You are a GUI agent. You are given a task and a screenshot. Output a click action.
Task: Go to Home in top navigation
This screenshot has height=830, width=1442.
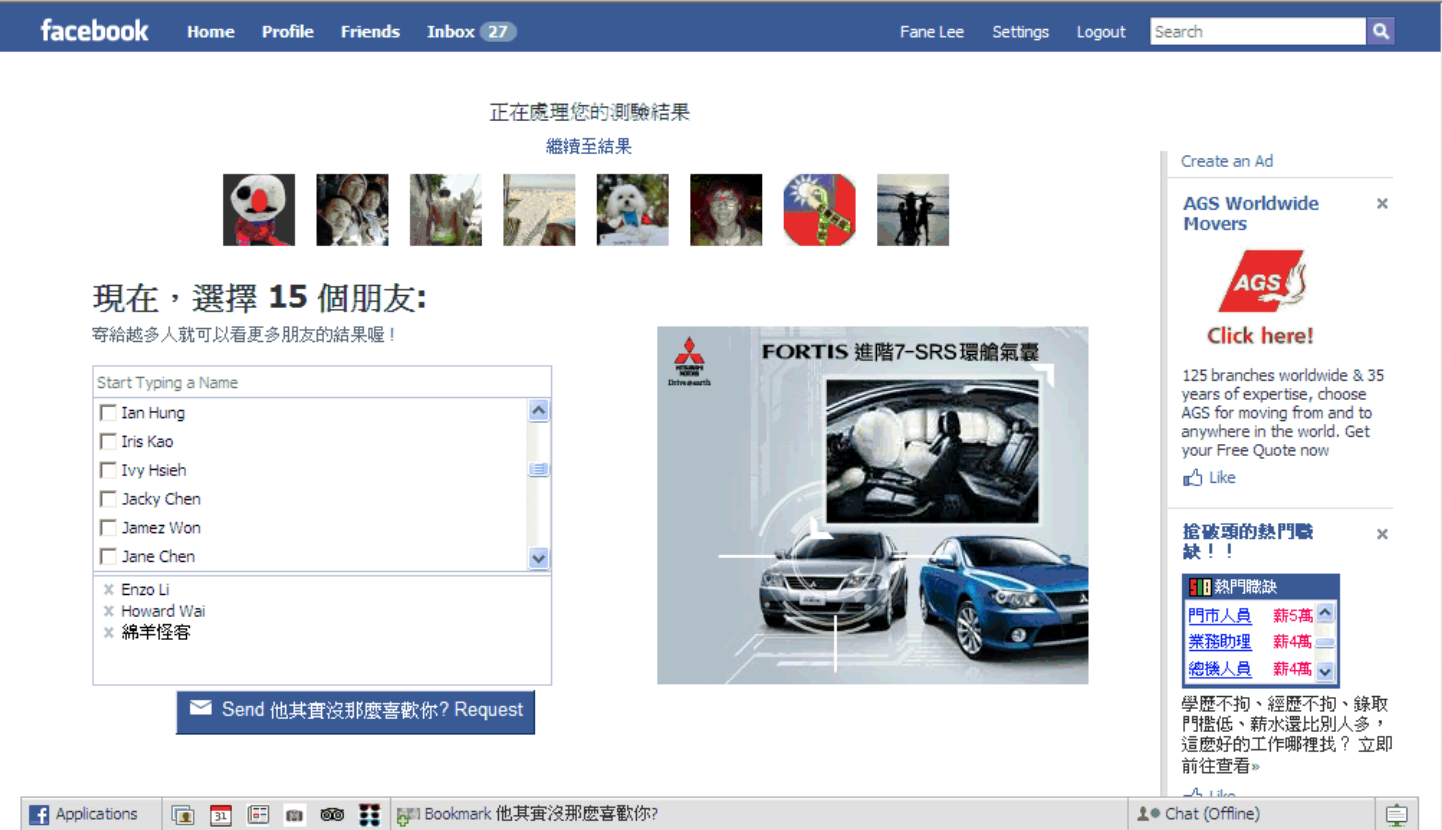pos(210,32)
